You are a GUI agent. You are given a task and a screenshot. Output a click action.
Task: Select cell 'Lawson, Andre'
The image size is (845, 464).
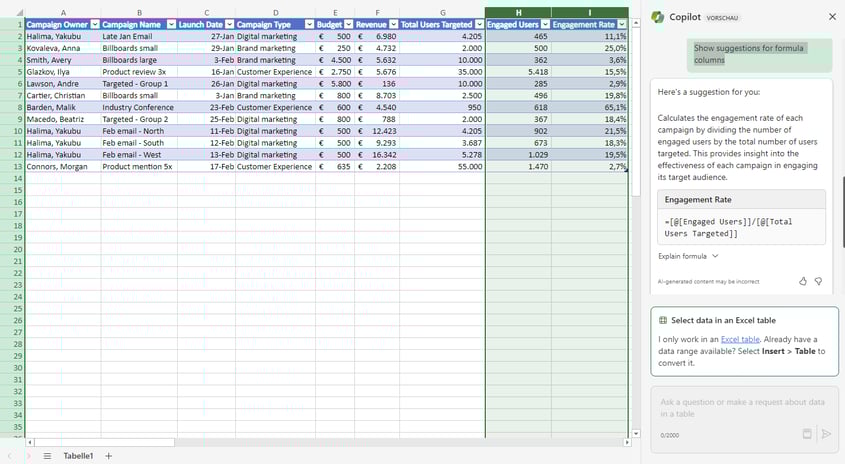[x=63, y=84]
